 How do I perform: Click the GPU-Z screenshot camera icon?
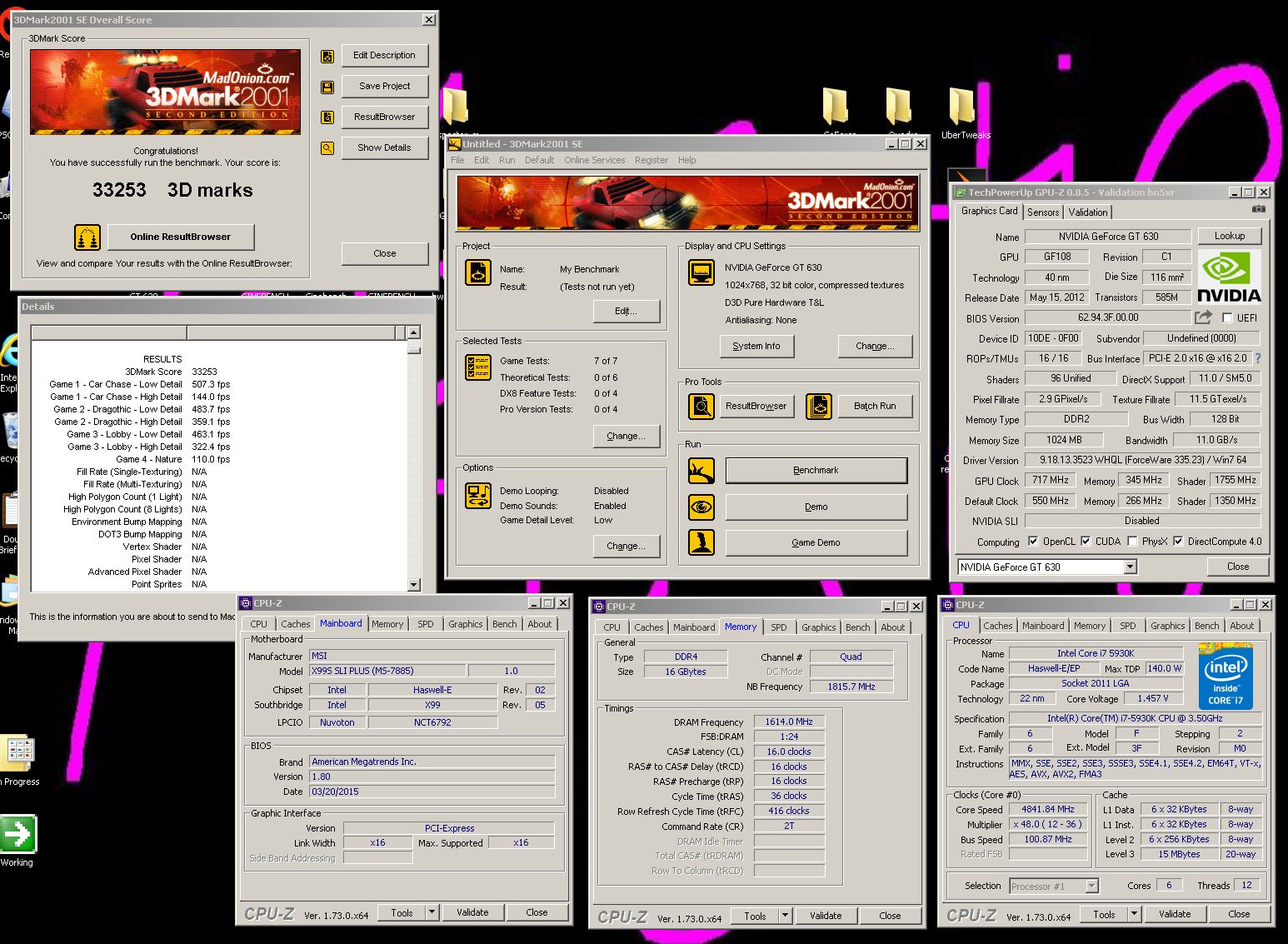(1259, 209)
